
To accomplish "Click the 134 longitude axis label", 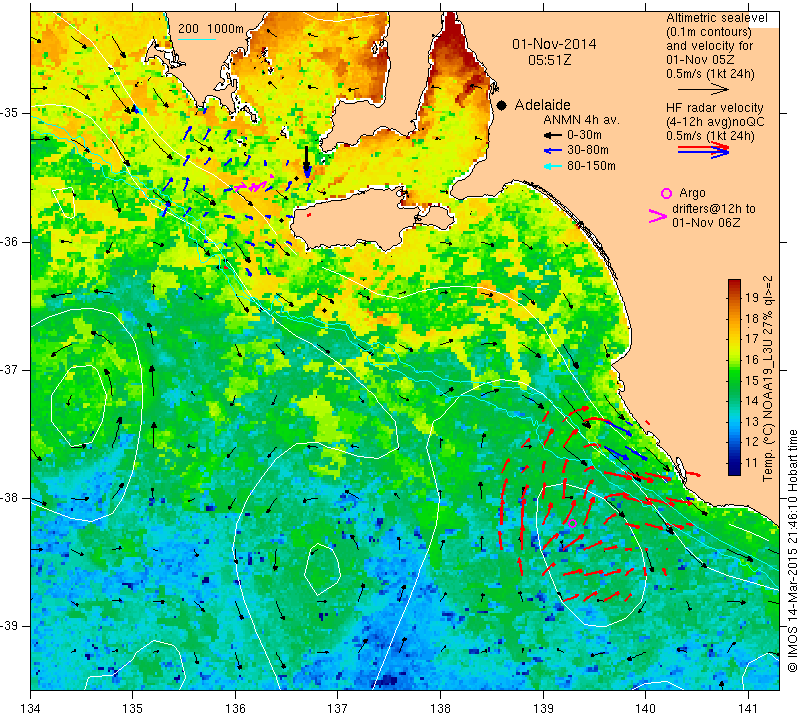I will [31, 709].
